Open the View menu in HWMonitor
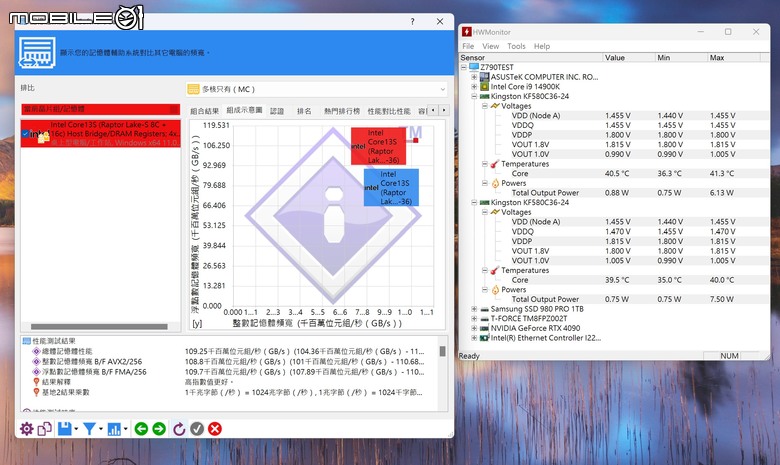This screenshot has width=780, height=465. click(490, 46)
